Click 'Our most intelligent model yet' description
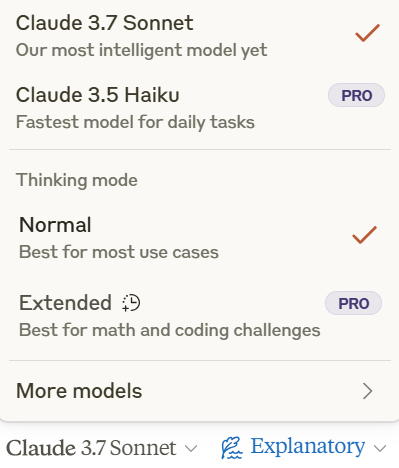Viewport: 399px width, 468px height. click(141, 50)
